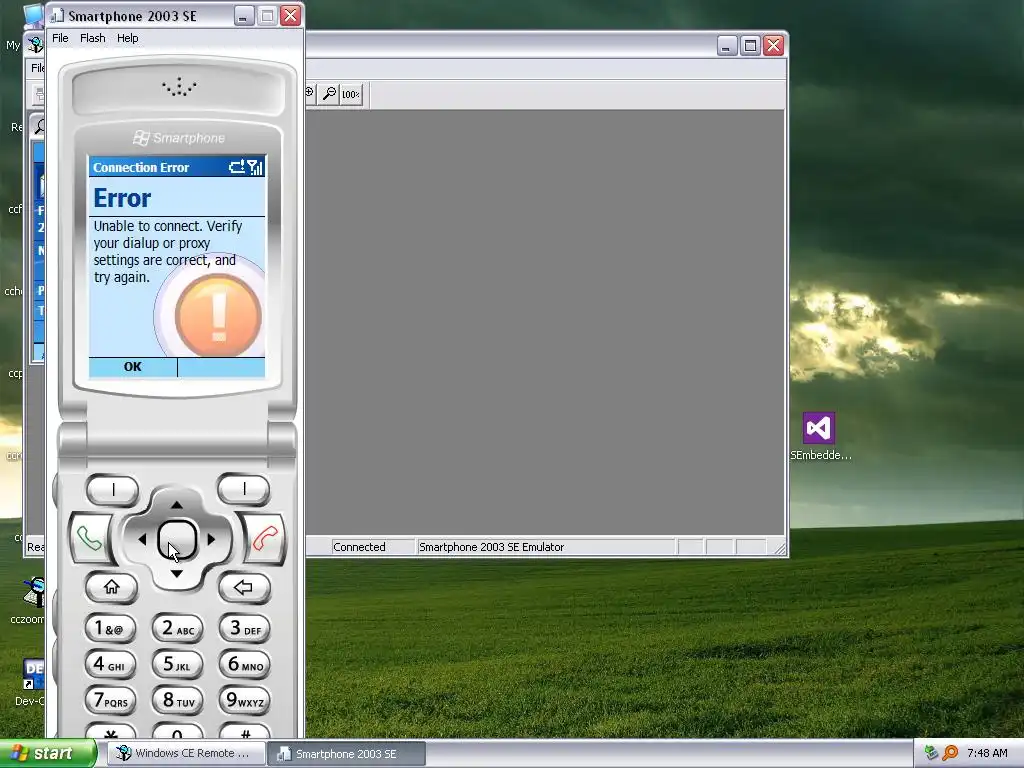The height and width of the screenshot is (768, 1024).
Task: Open the Flash menu in the emulator
Action: 93,38
